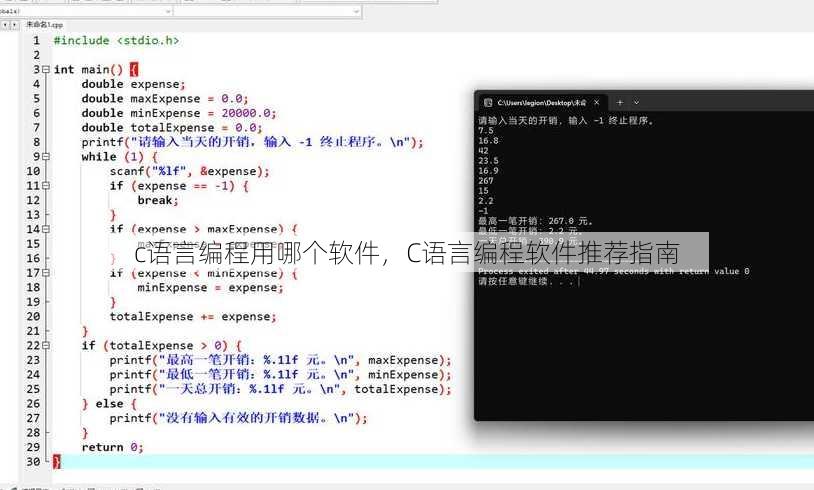This screenshot has width=814, height=490.
Task: Open the empty member function dropdown
Action: pyautogui.click(x=267, y=11)
